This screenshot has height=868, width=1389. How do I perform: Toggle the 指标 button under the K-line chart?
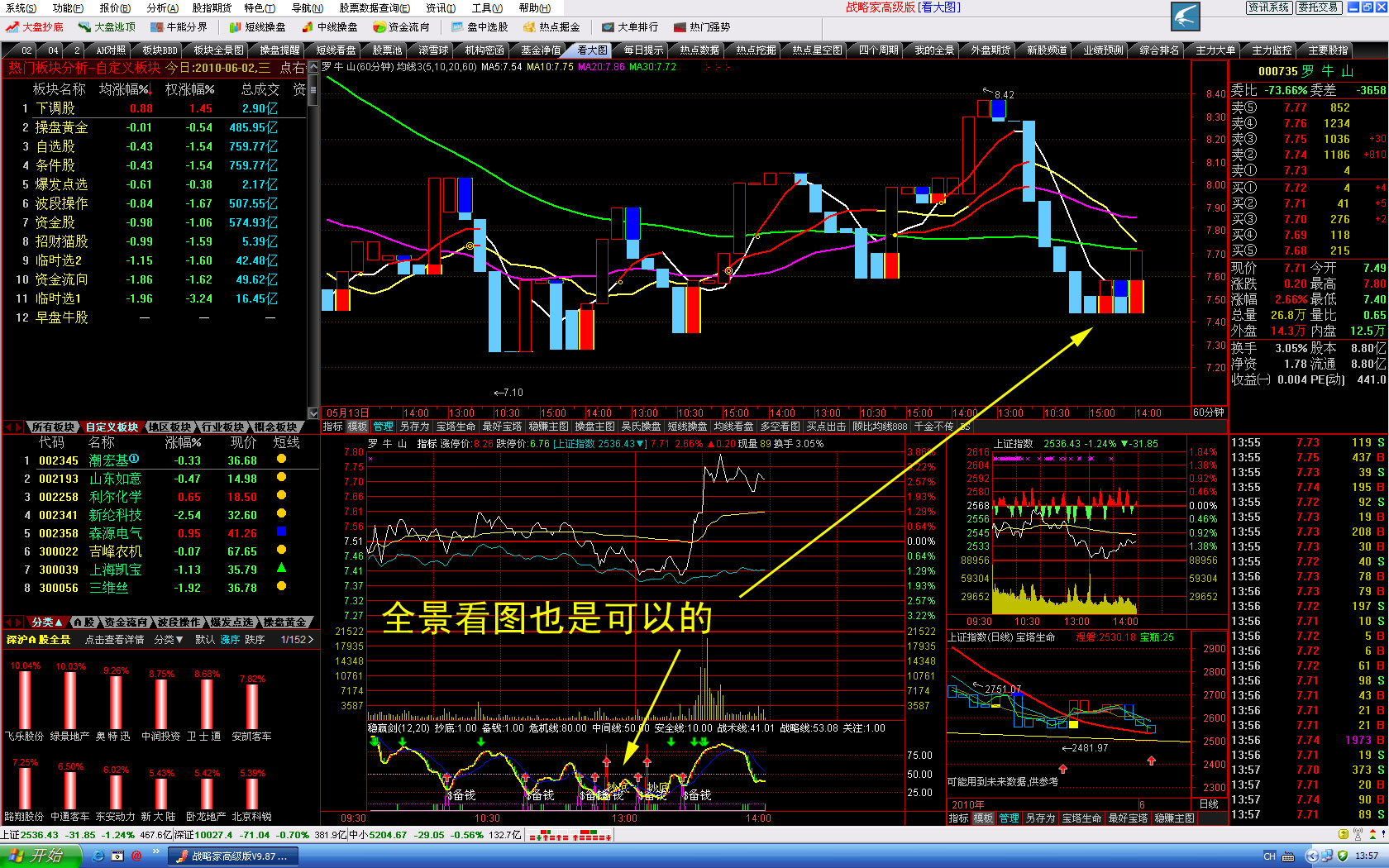click(x=332, y=427)
